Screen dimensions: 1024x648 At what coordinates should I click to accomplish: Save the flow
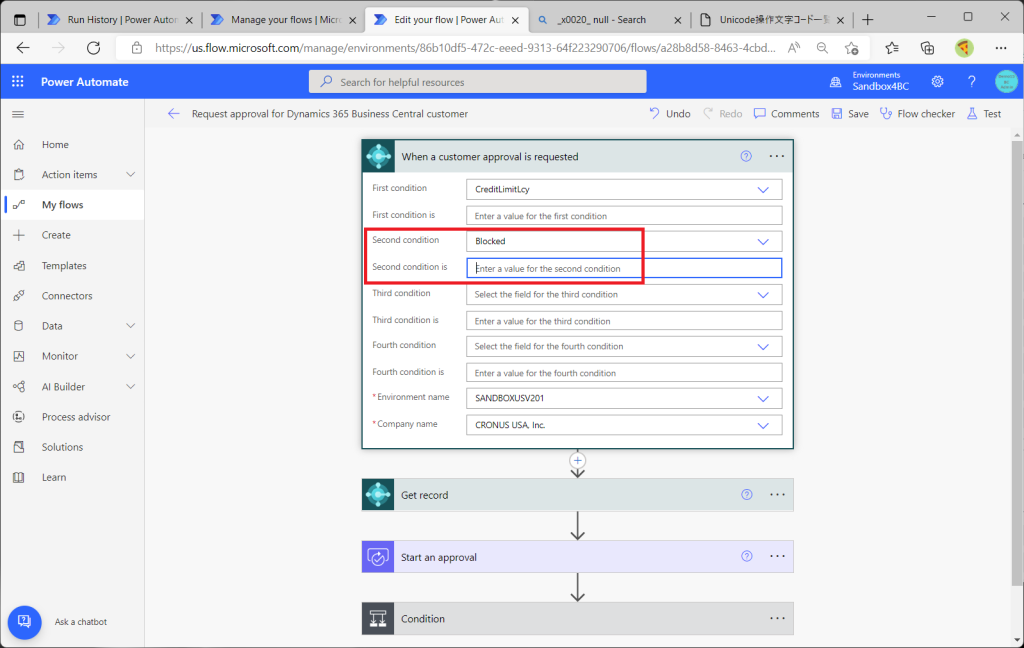(850, 114)
